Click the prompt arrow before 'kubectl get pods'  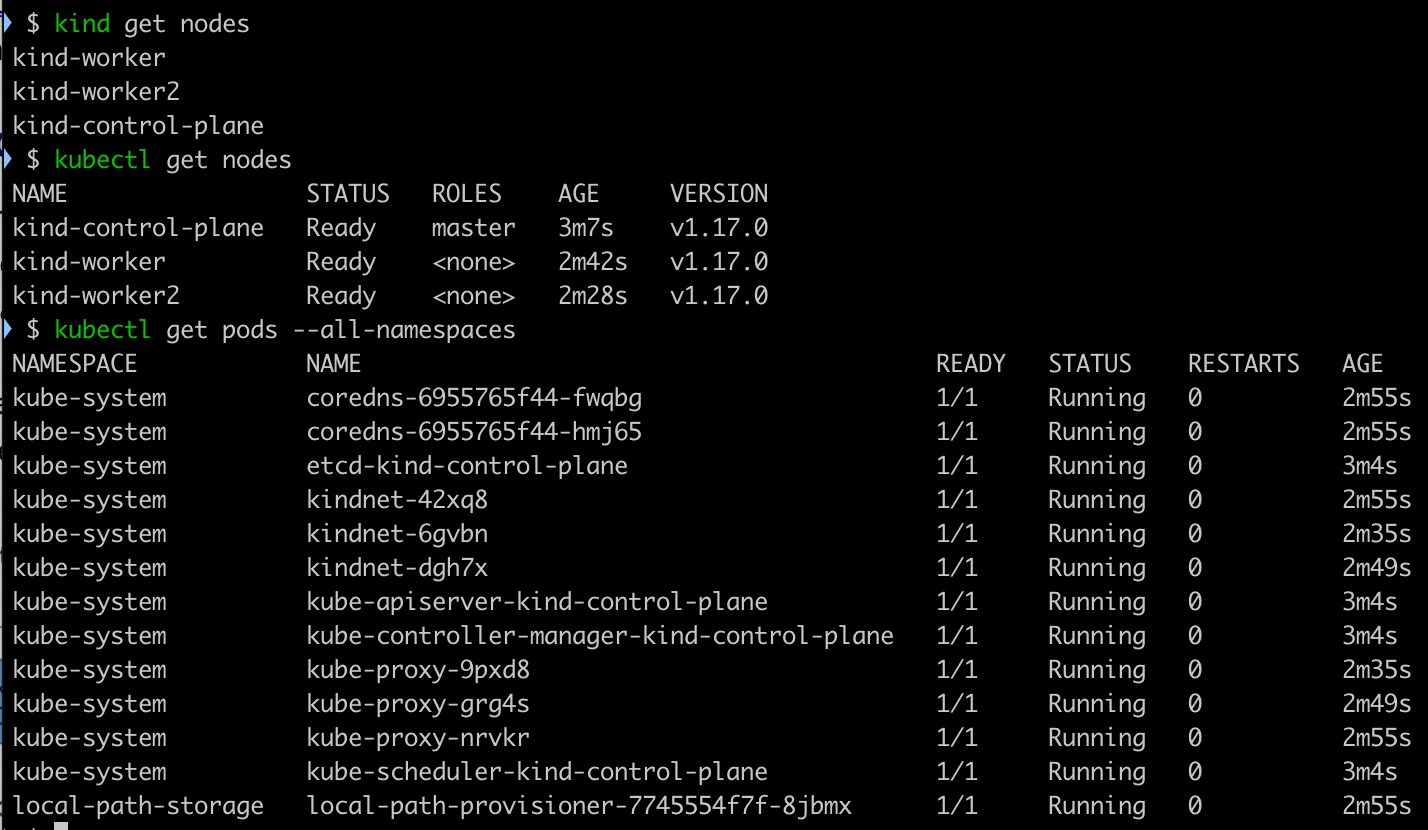coord(6,329)
